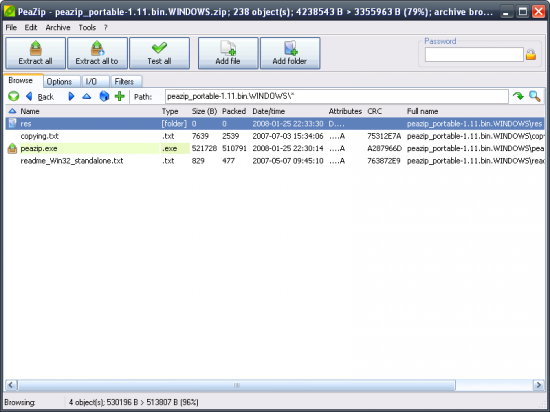This screenshot has height=412, width=550.
Task: Go up one level with the up arrow
Action: point(87,96)
